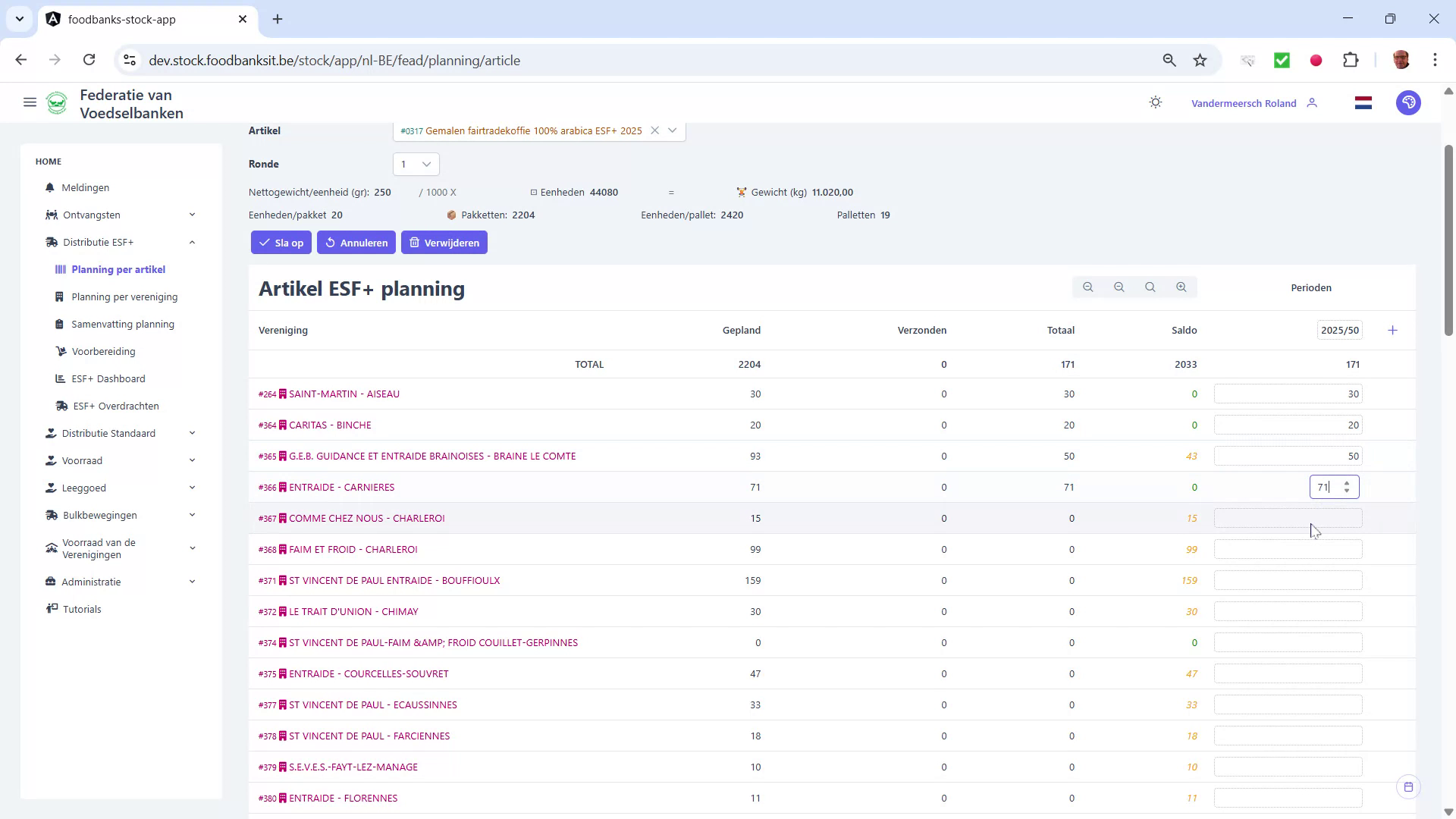
Task: Select the ESF+ Dashboard sidebar item
Action: tap(108, 378)
